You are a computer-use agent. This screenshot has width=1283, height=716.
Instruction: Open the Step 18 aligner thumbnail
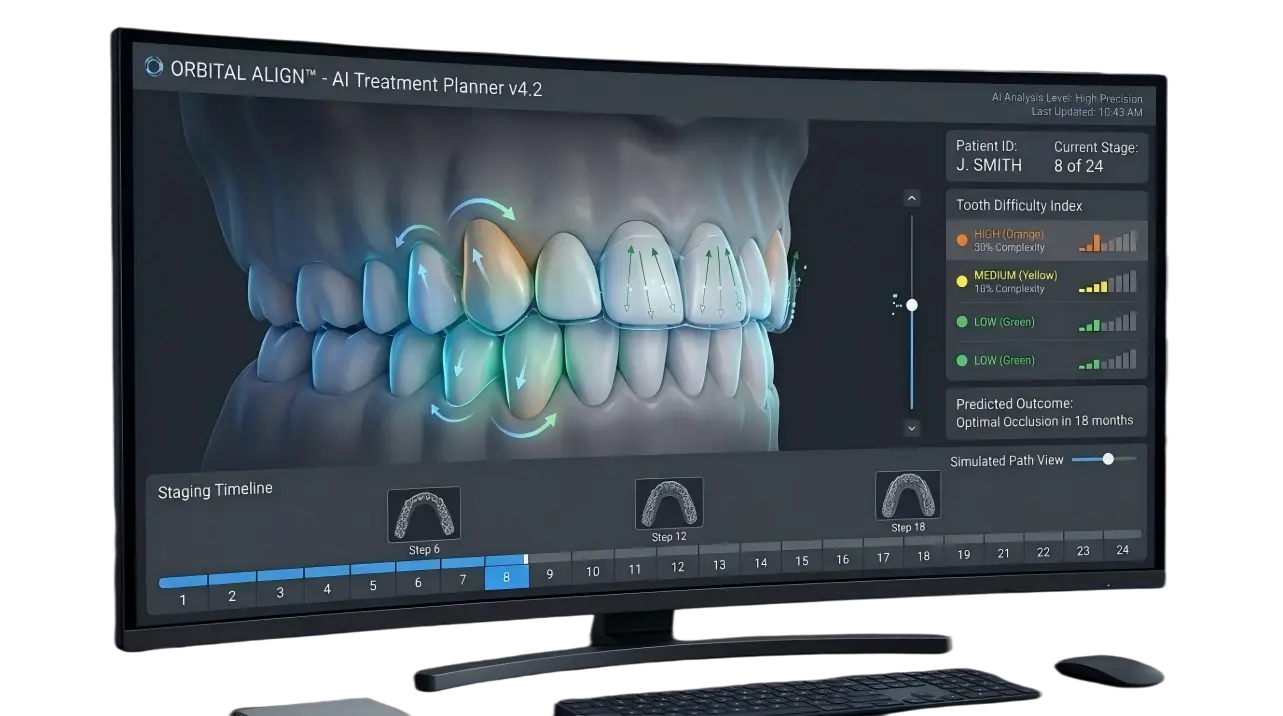click(908, 496)
